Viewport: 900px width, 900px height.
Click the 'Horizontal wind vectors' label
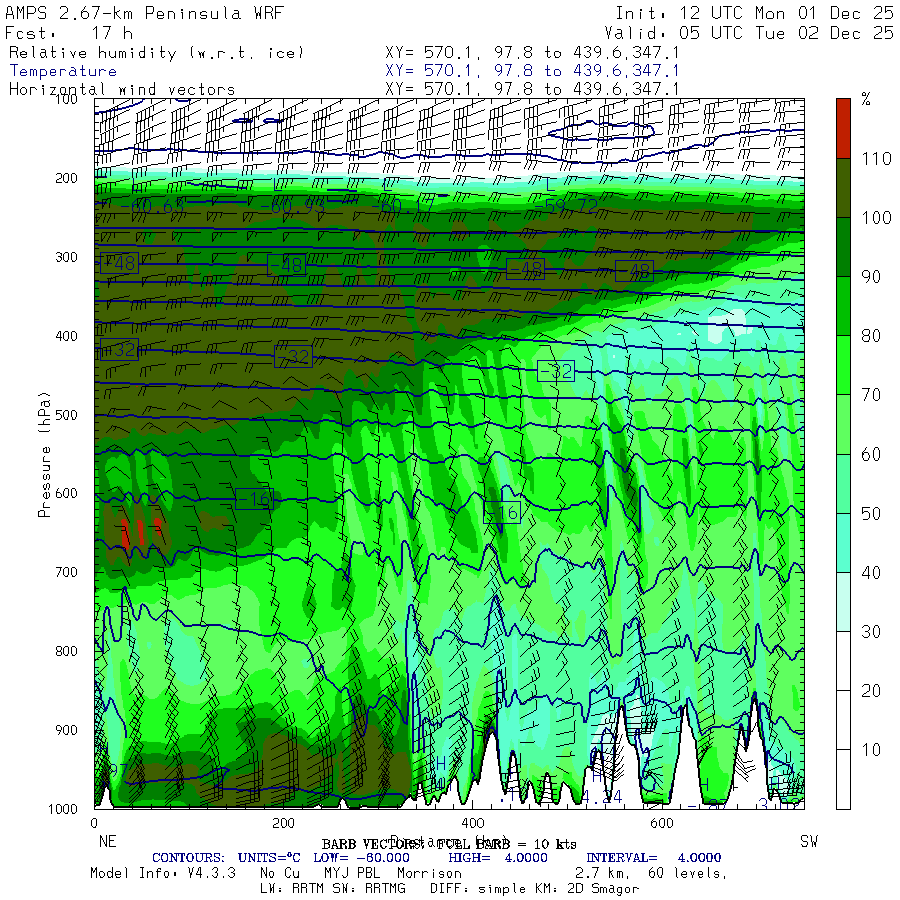122,89
